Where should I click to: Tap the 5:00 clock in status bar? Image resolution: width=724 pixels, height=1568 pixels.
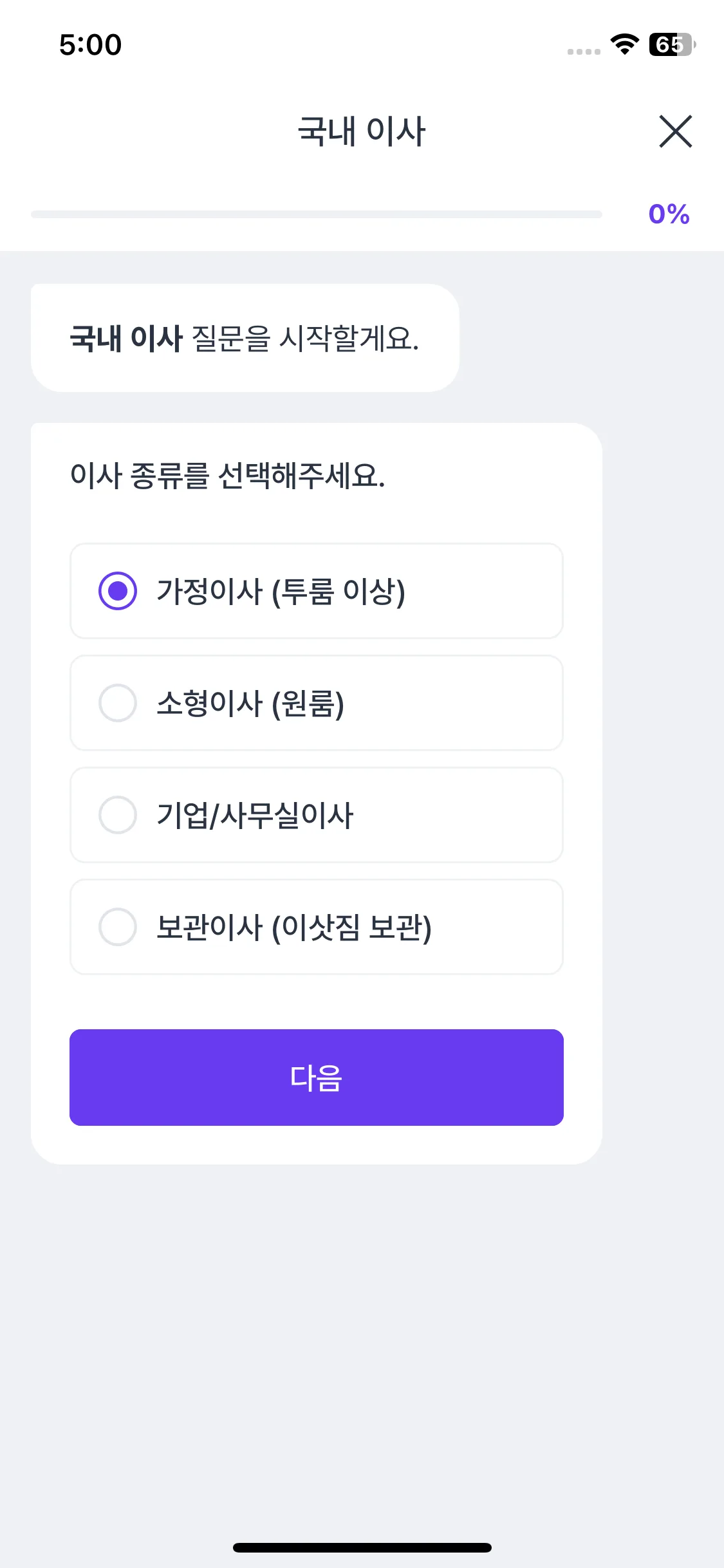pyautogui.click(x=90, y=45)
